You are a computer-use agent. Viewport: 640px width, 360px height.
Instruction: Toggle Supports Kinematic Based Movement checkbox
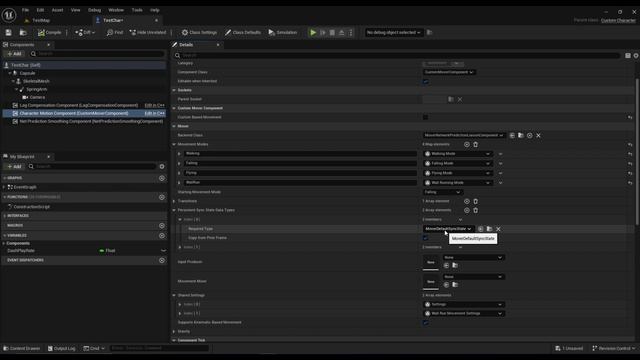pos(426,322)
